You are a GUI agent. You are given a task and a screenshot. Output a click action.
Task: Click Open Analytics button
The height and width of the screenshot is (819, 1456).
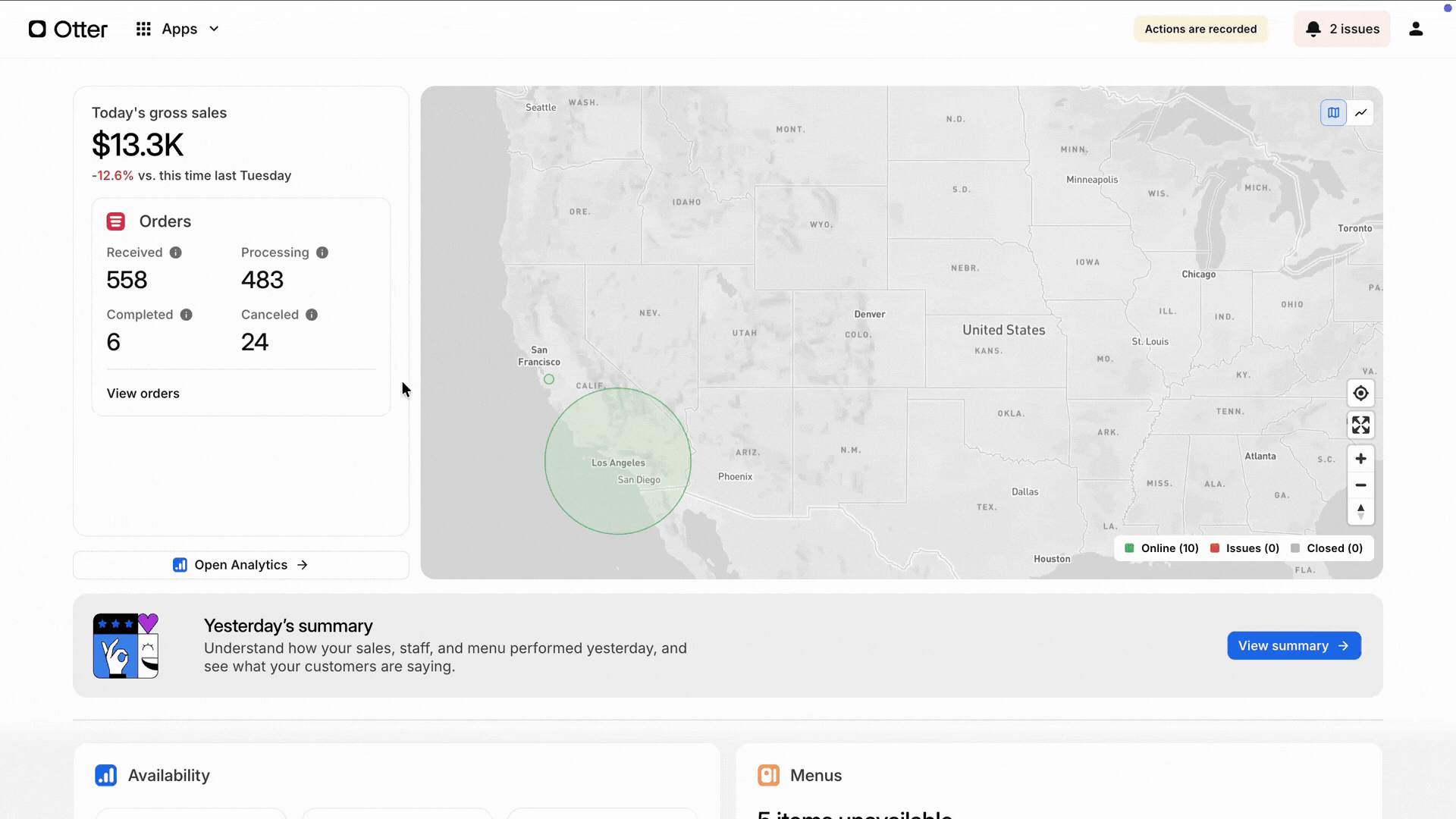[x=240, y=565]
